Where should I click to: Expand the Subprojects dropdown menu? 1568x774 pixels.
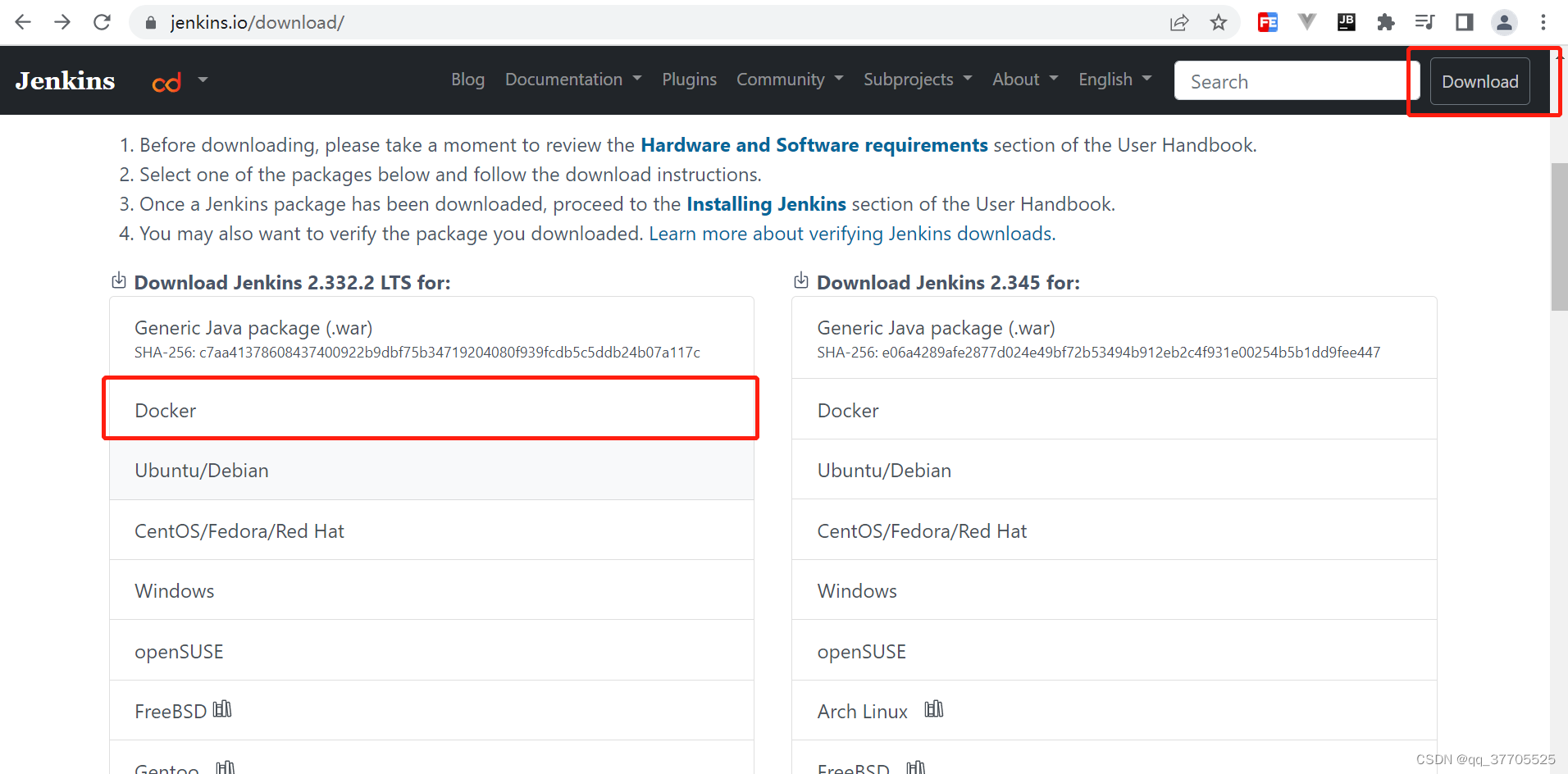(918, 80)
